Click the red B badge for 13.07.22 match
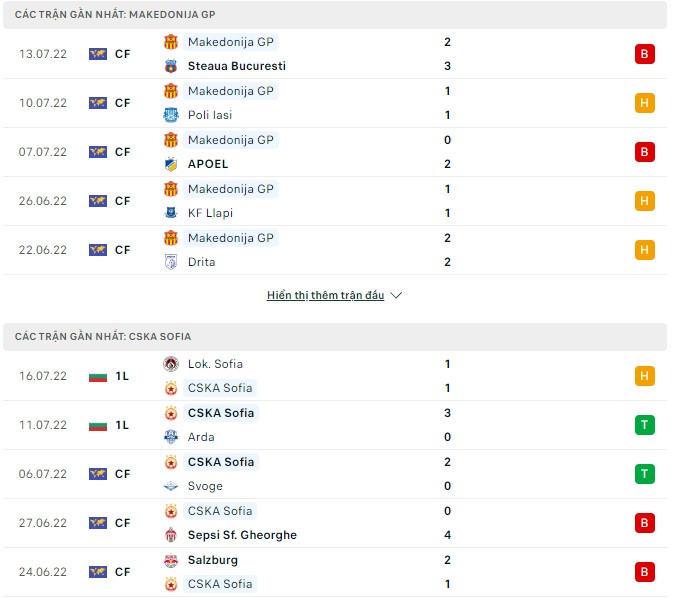Image resolution: width=678 pixels, height=598 pixels. click(644, 54)
